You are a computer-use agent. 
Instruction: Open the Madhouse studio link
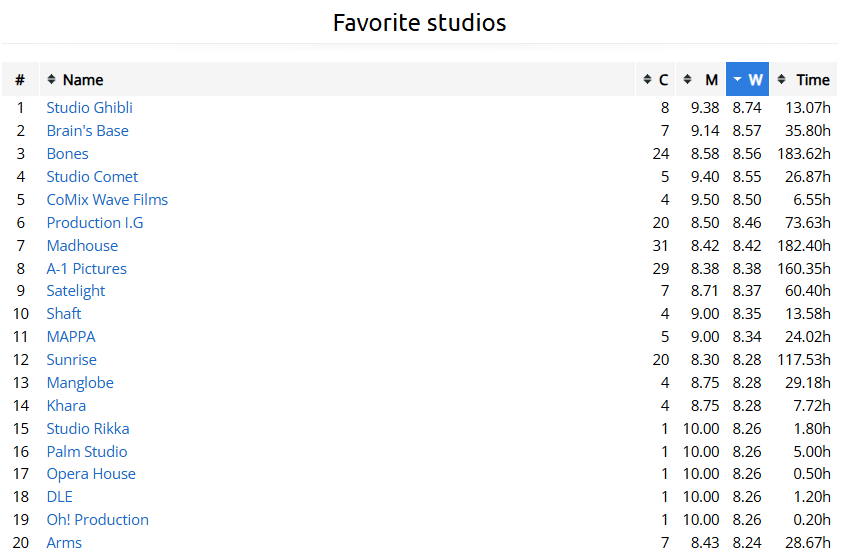coord(82,246)
